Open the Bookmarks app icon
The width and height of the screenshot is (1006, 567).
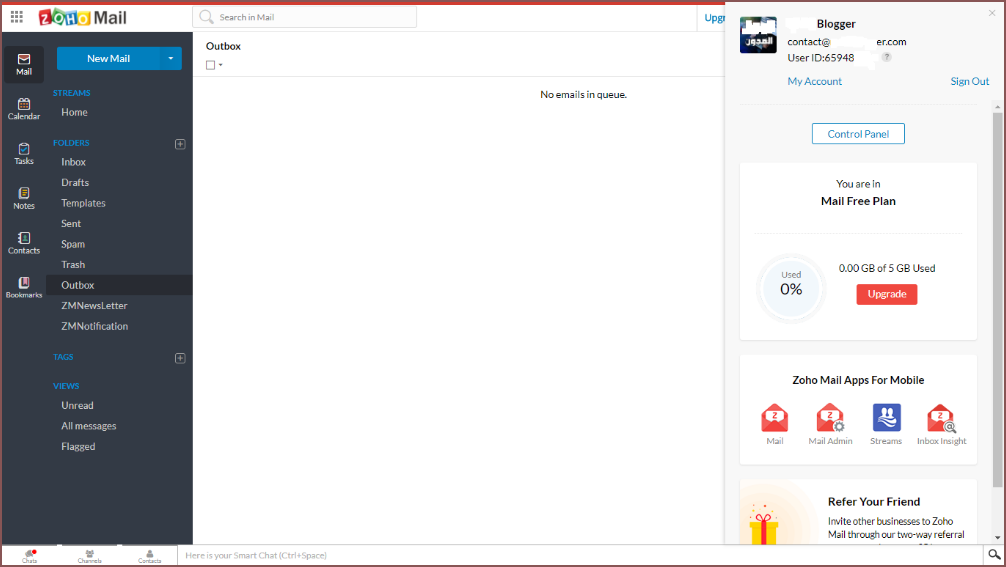24,287
